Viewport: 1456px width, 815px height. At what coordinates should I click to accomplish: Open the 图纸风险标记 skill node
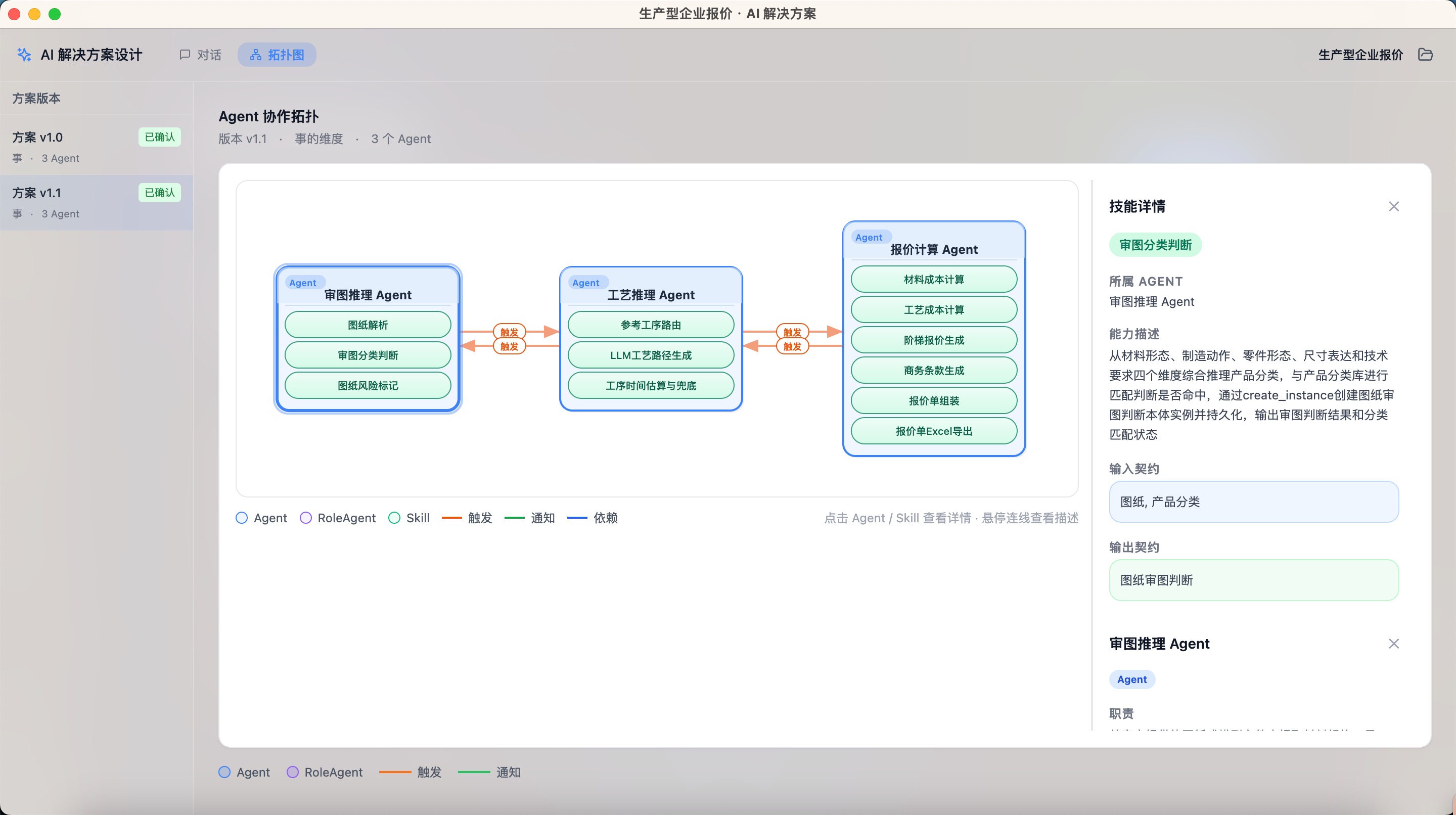pos(368,385)
